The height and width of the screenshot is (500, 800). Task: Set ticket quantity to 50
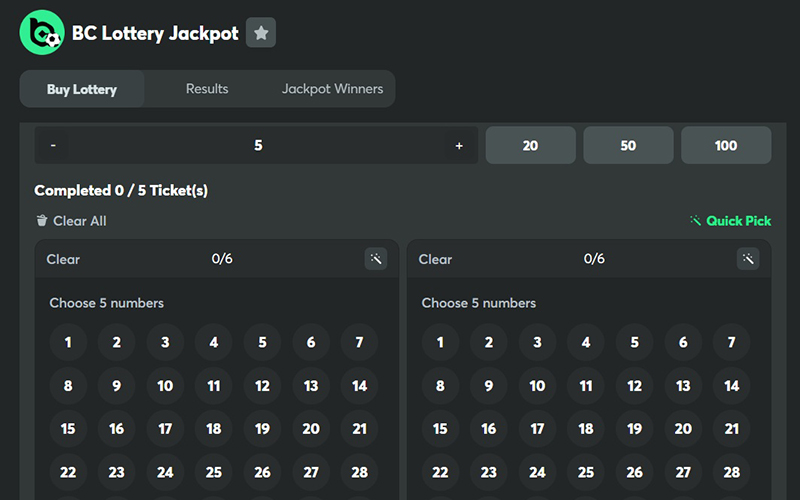[x=628, y=145]
